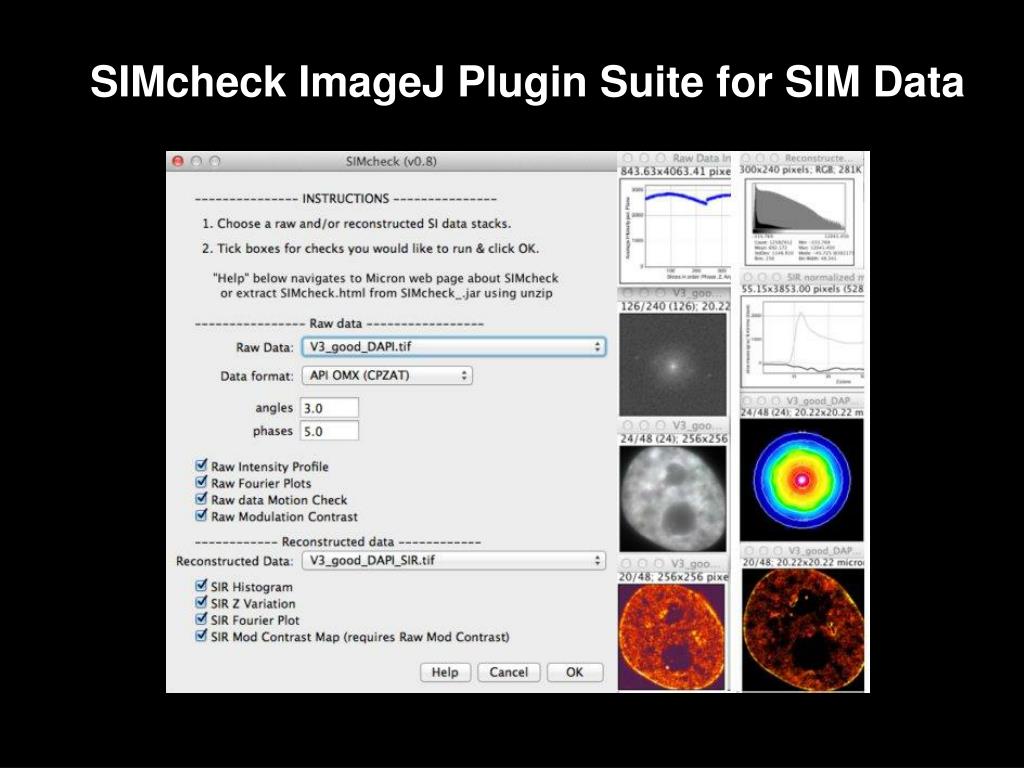The height and width of the screenshot is (768, 1024).
Task: Click the '126/240 (126); 20.22' status text
Action: (675, 306)
